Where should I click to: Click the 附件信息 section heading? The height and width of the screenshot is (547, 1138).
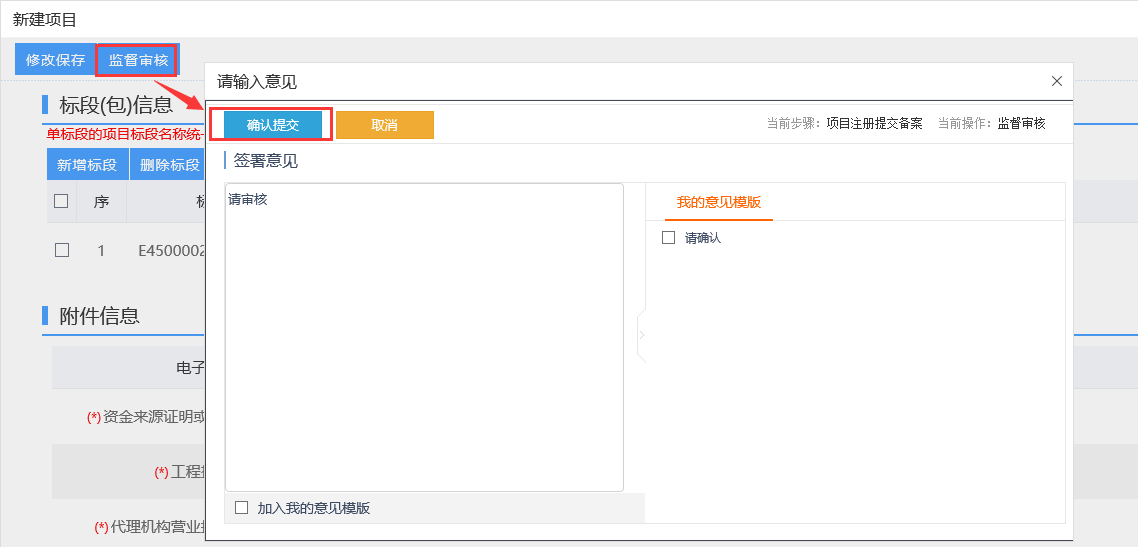[99, 316]
